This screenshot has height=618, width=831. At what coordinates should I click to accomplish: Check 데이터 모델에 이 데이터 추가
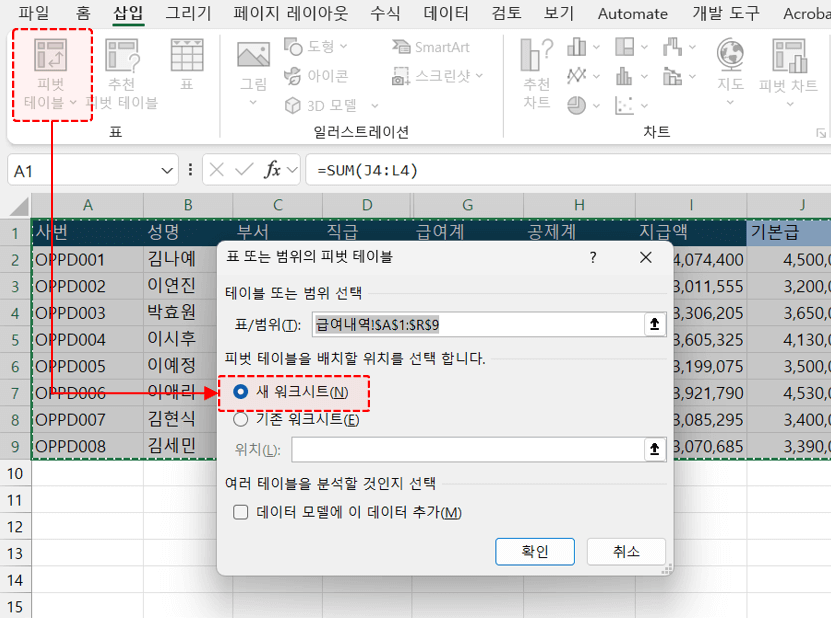pos(241,512)
